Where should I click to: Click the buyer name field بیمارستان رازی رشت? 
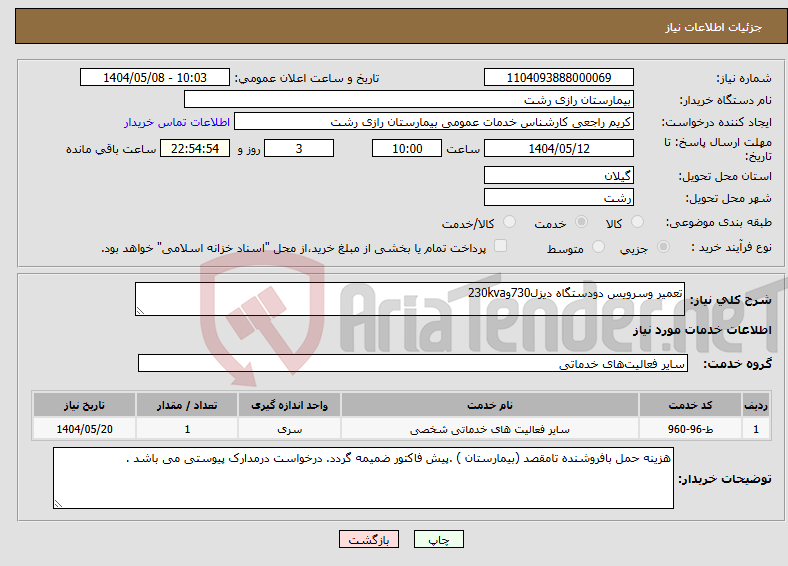(x=409, y=100)
